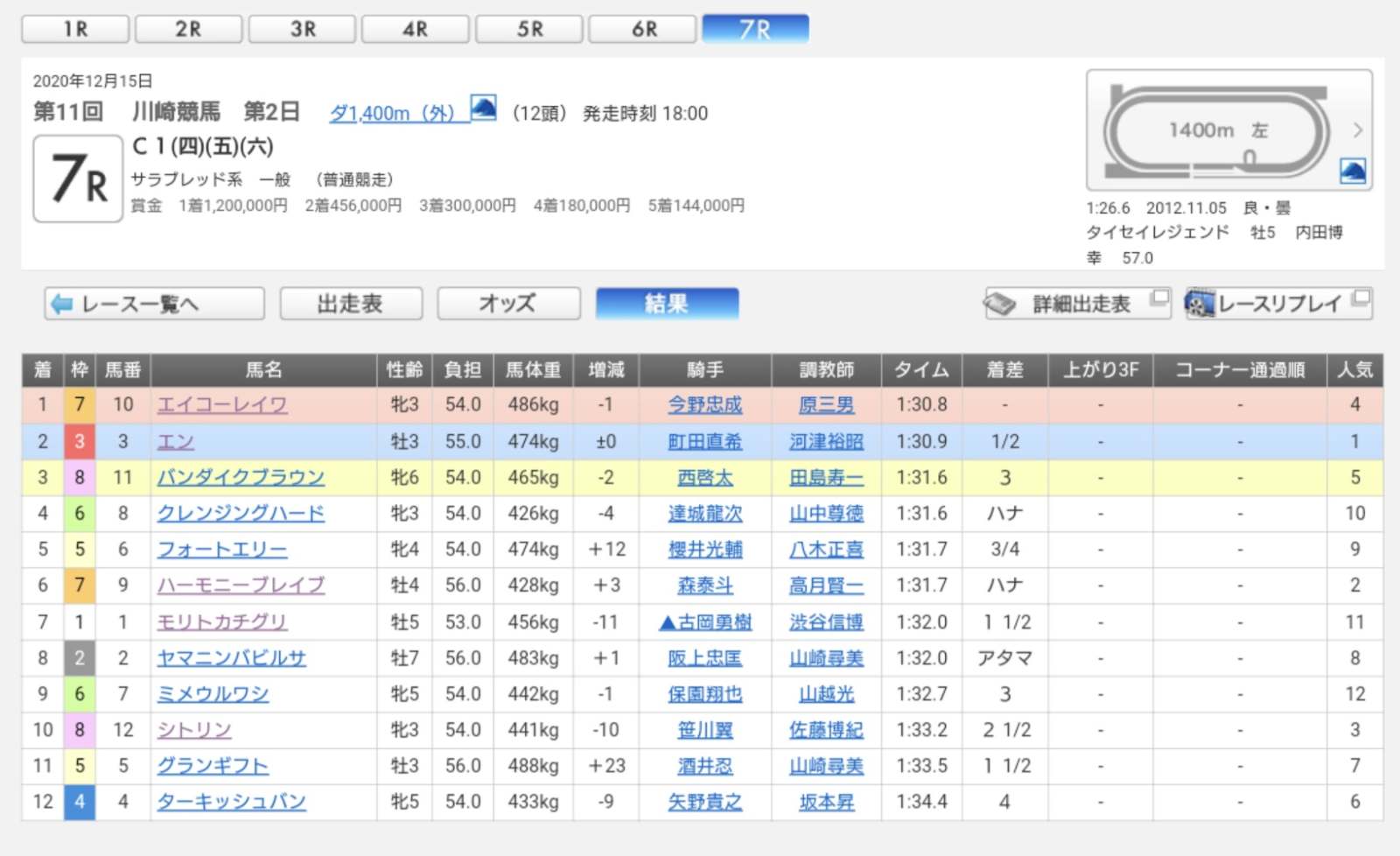Open trainer 田島寿一 profile link
Image resolution: width=1400 pixels, height=856 pixels.
click(x=826, y=478)
